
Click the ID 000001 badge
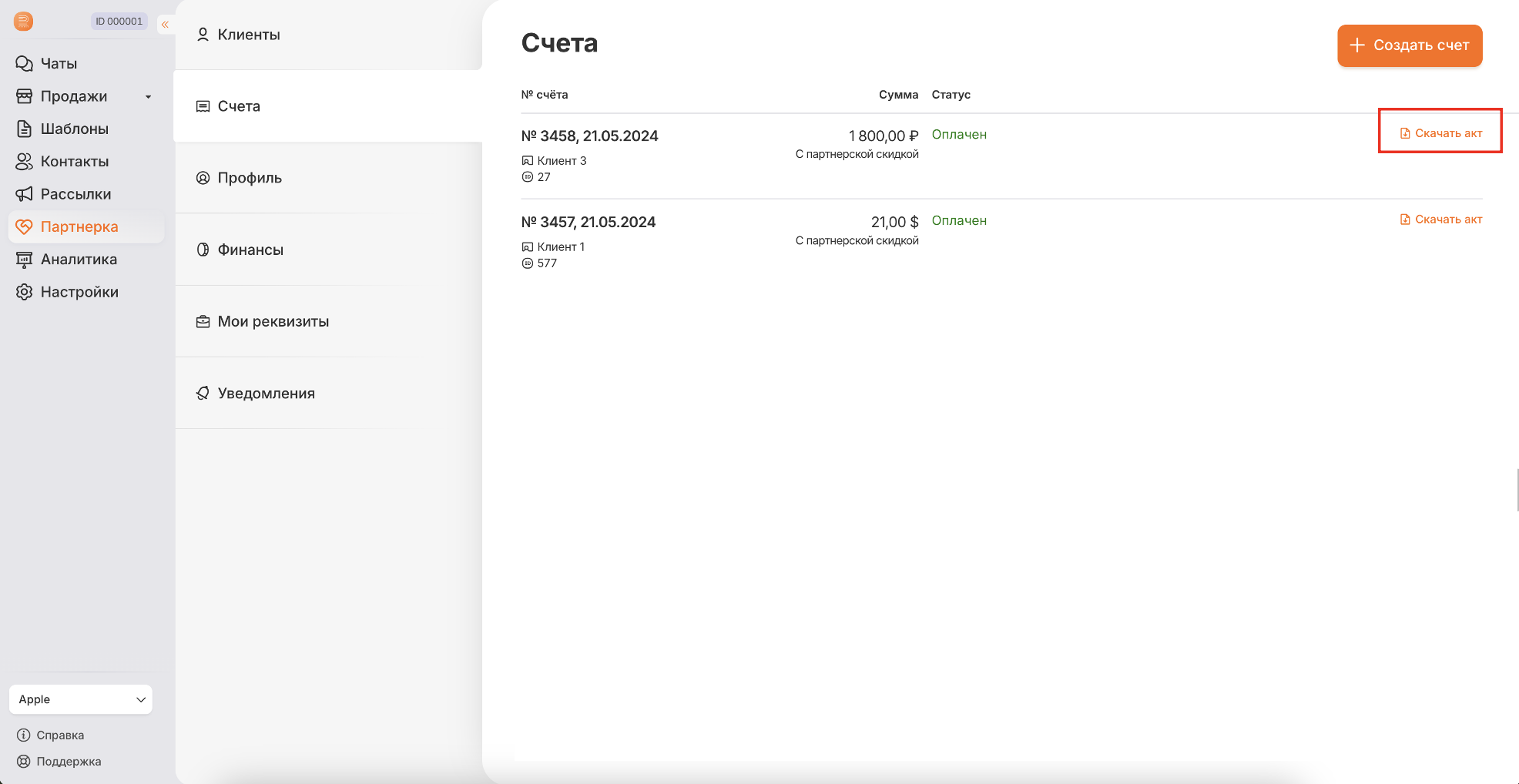tap(119, 22)
